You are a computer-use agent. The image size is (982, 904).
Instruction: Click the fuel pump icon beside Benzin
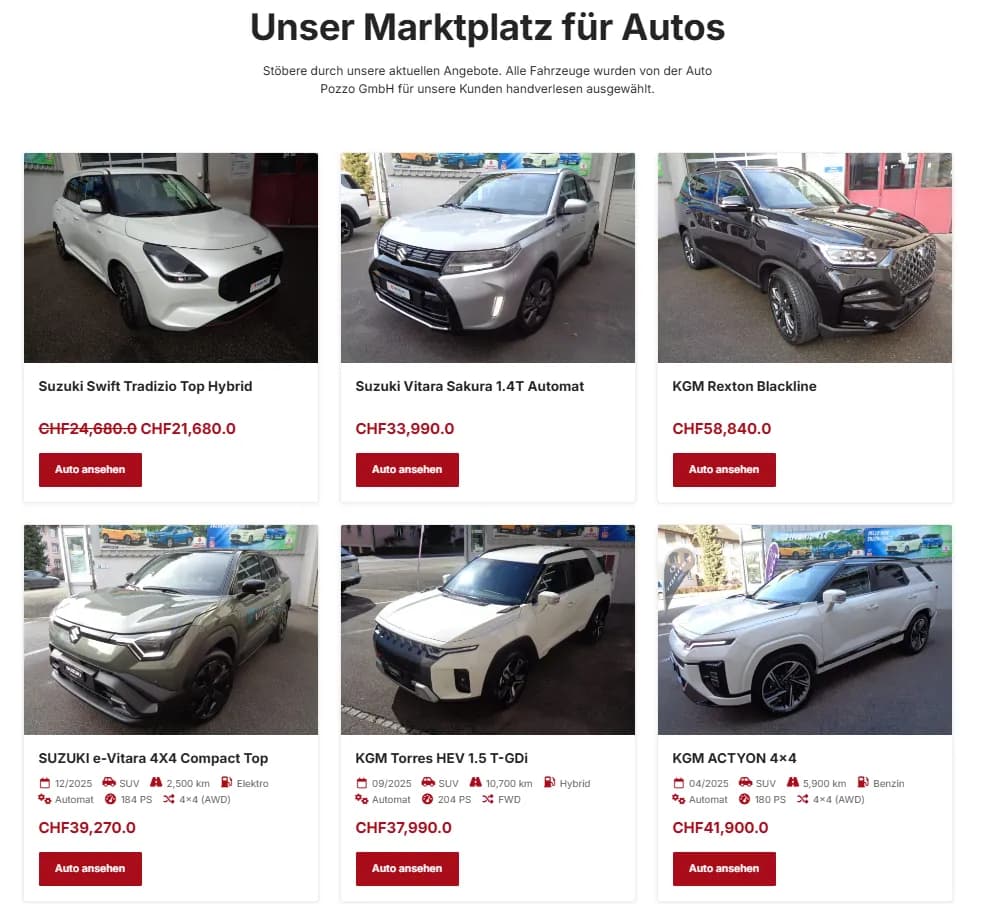[x=863, y=782]
